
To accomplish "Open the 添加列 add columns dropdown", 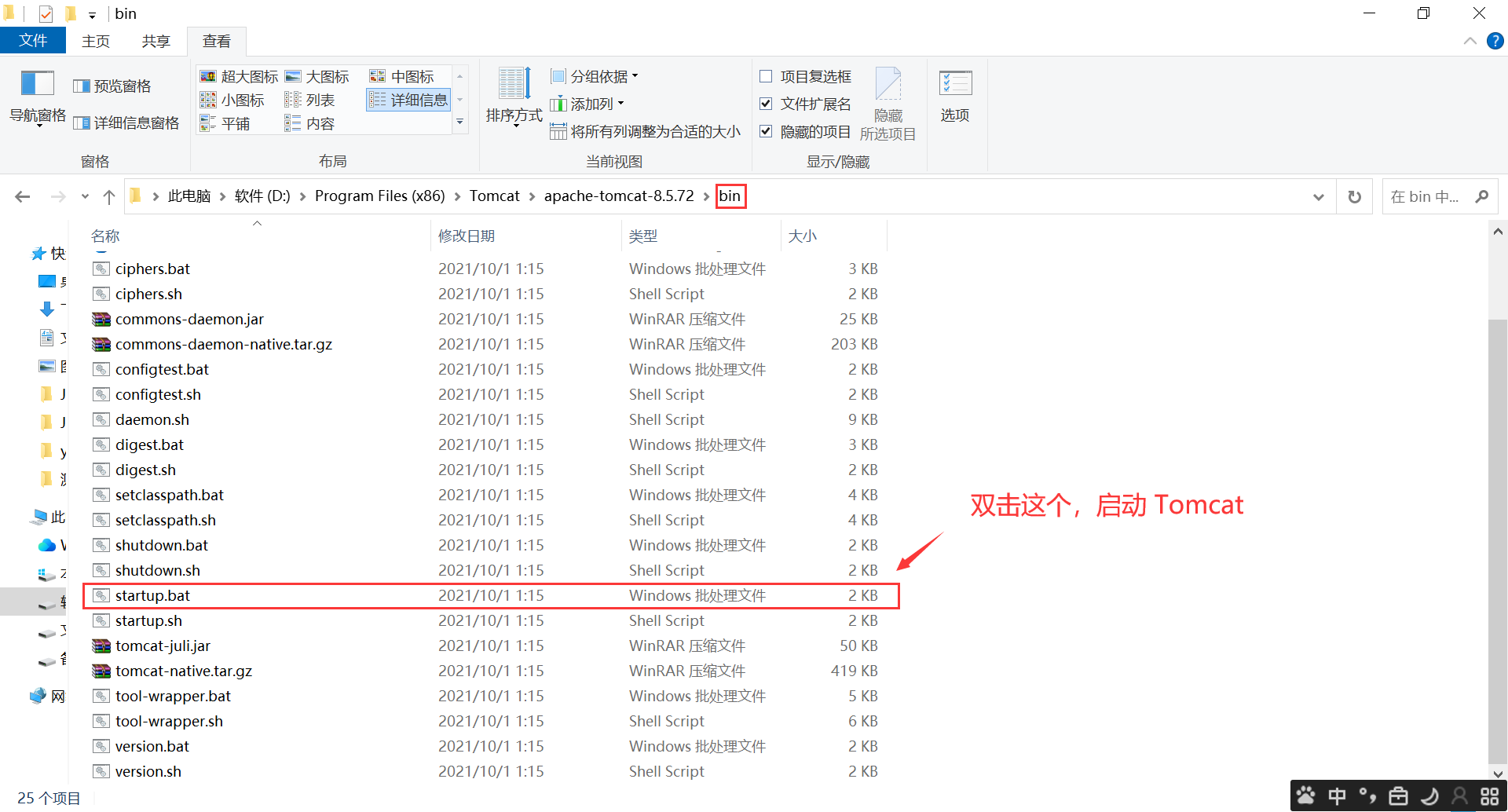I will (587, 104).
